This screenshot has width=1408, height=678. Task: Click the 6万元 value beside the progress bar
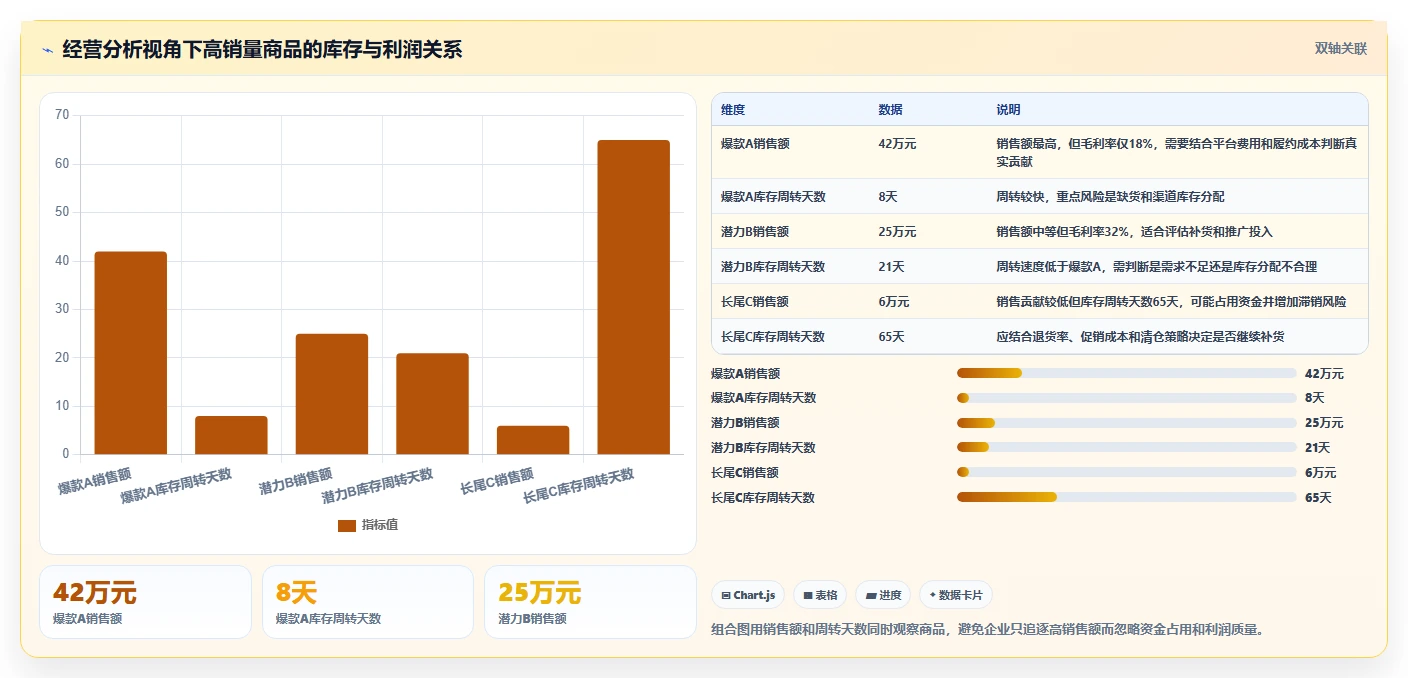coord(1321,472)
